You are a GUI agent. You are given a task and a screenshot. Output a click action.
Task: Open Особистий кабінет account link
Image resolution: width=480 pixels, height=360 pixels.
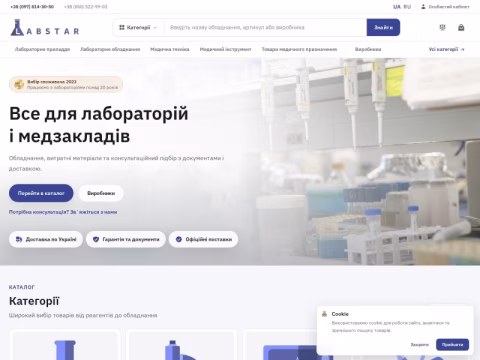[x=445, y=7]
